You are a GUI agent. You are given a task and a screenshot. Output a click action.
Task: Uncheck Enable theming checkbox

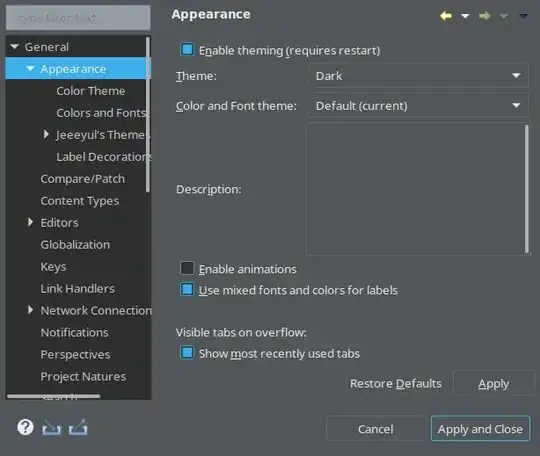187,49
